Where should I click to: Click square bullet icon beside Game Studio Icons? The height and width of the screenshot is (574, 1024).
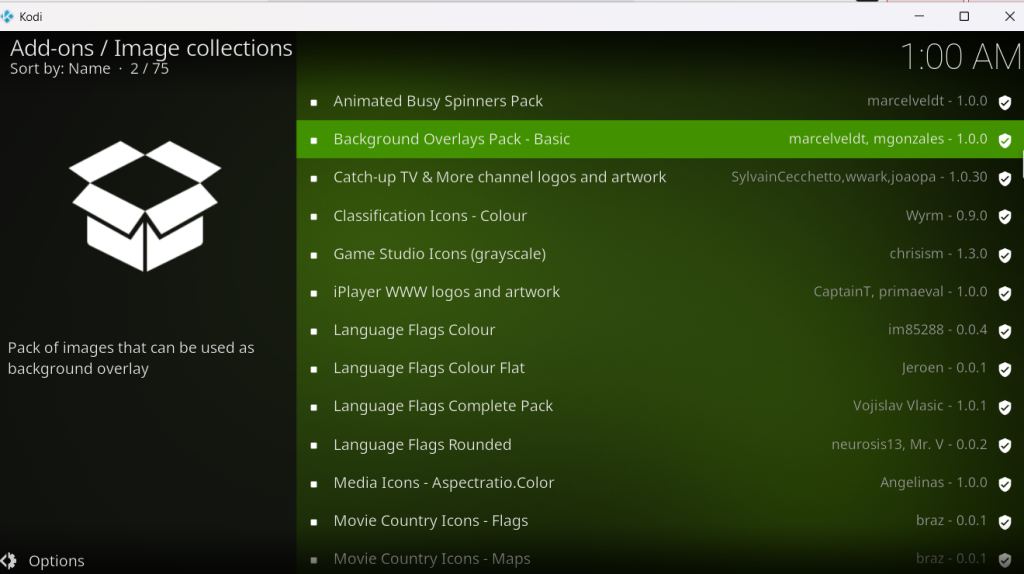(314, 255)
